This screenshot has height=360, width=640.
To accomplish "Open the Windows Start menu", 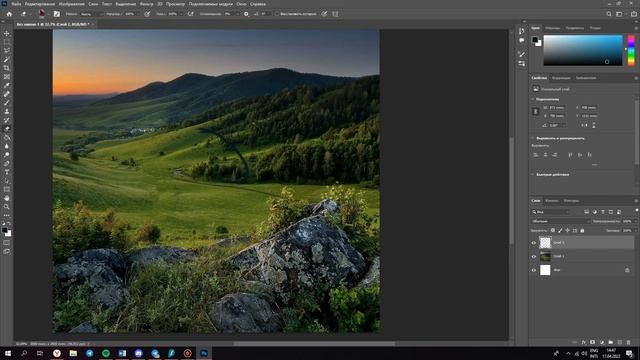I will pyautogui.click(x=8, y=353).
